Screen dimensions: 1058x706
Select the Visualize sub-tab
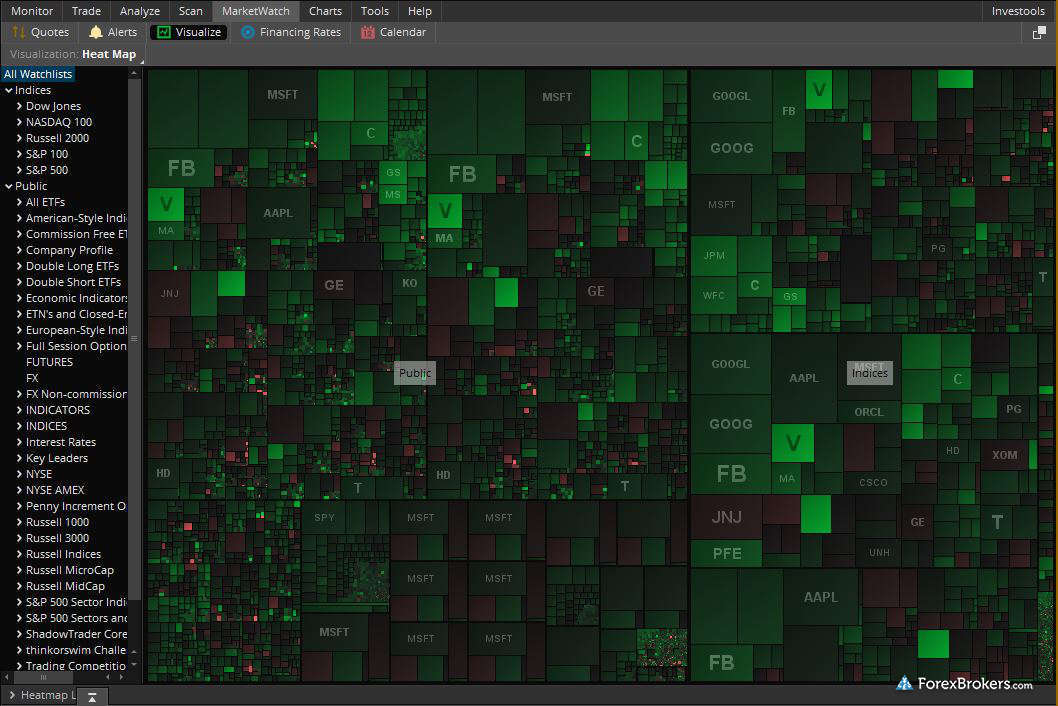(x=189, y=32)
